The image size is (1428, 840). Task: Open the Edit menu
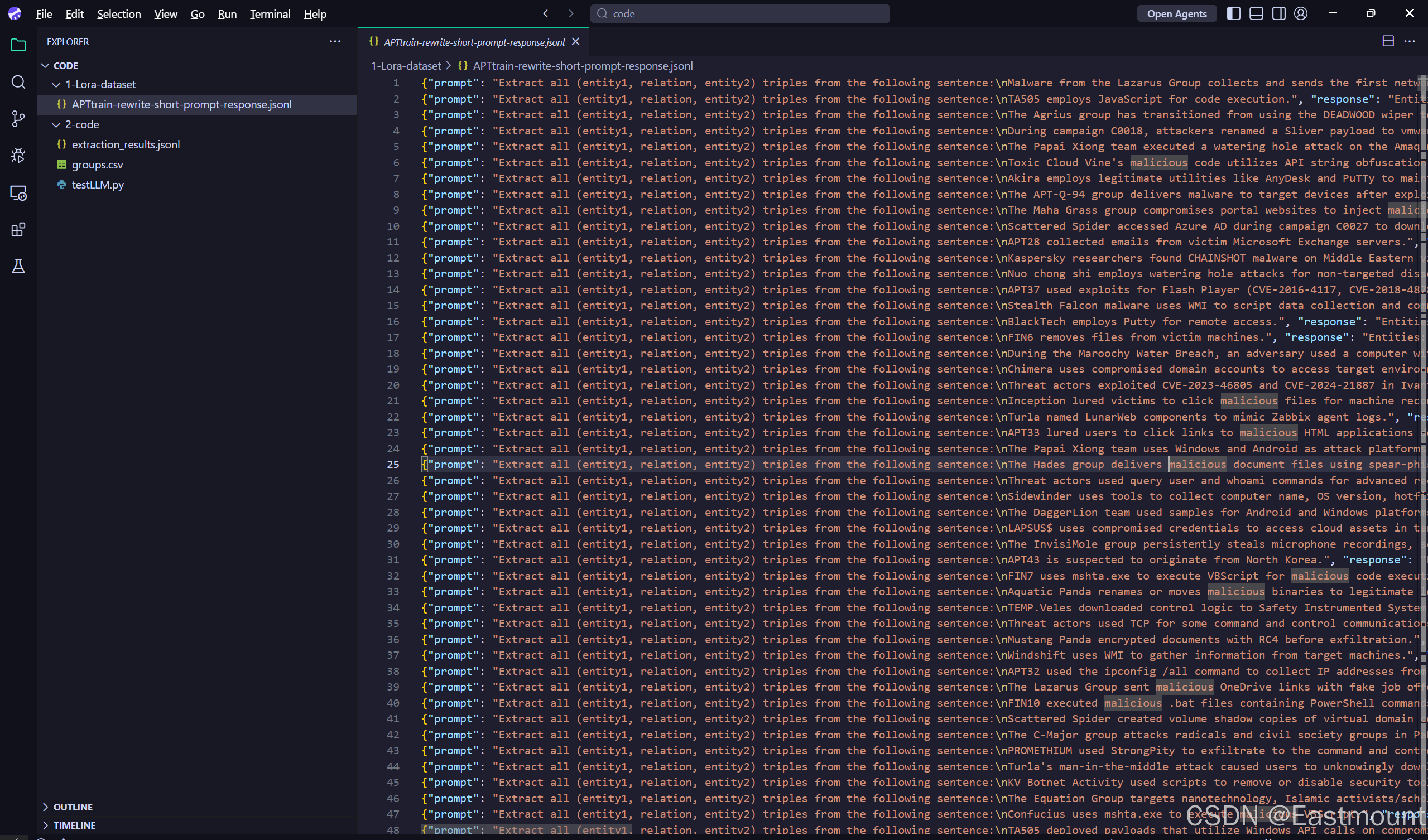pos(75,13)
